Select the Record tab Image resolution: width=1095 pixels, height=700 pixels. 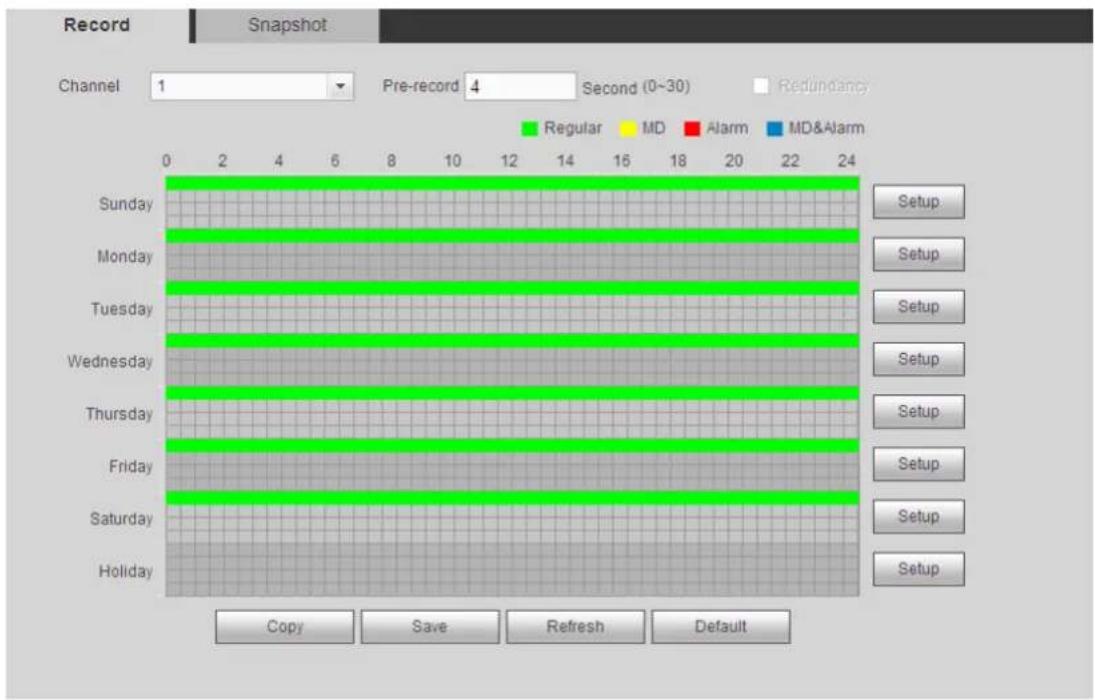click(97, 25)
